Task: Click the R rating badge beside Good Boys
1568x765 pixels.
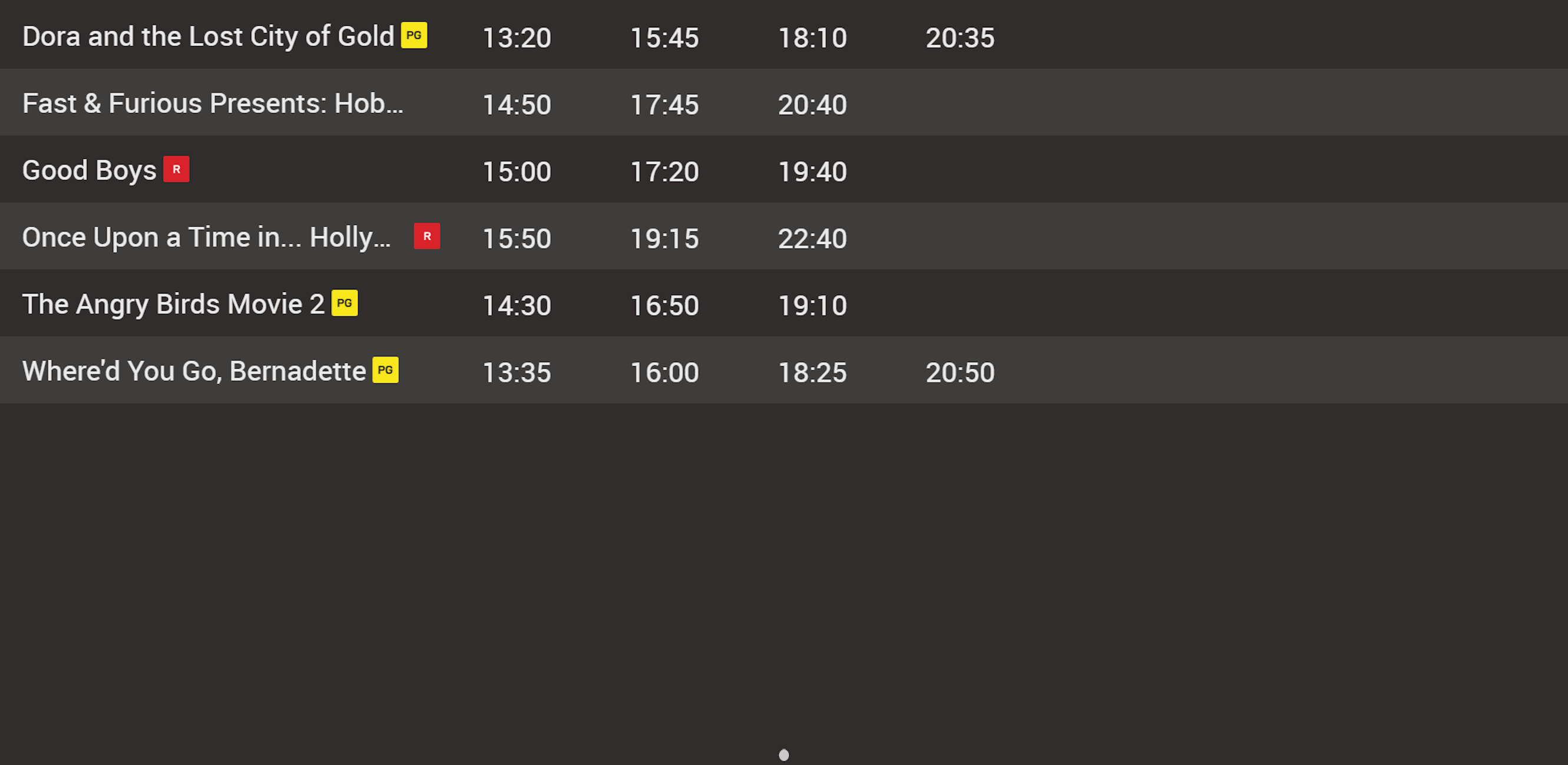Action: [176, 169]
